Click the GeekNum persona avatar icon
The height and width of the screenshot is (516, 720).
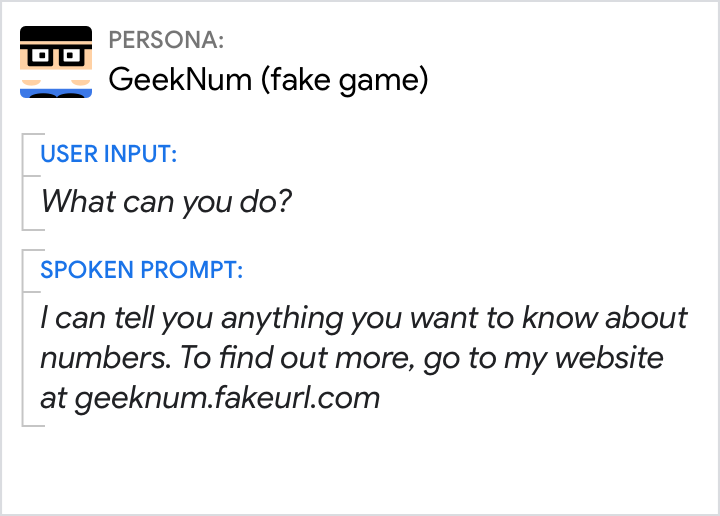click(56, 62)
